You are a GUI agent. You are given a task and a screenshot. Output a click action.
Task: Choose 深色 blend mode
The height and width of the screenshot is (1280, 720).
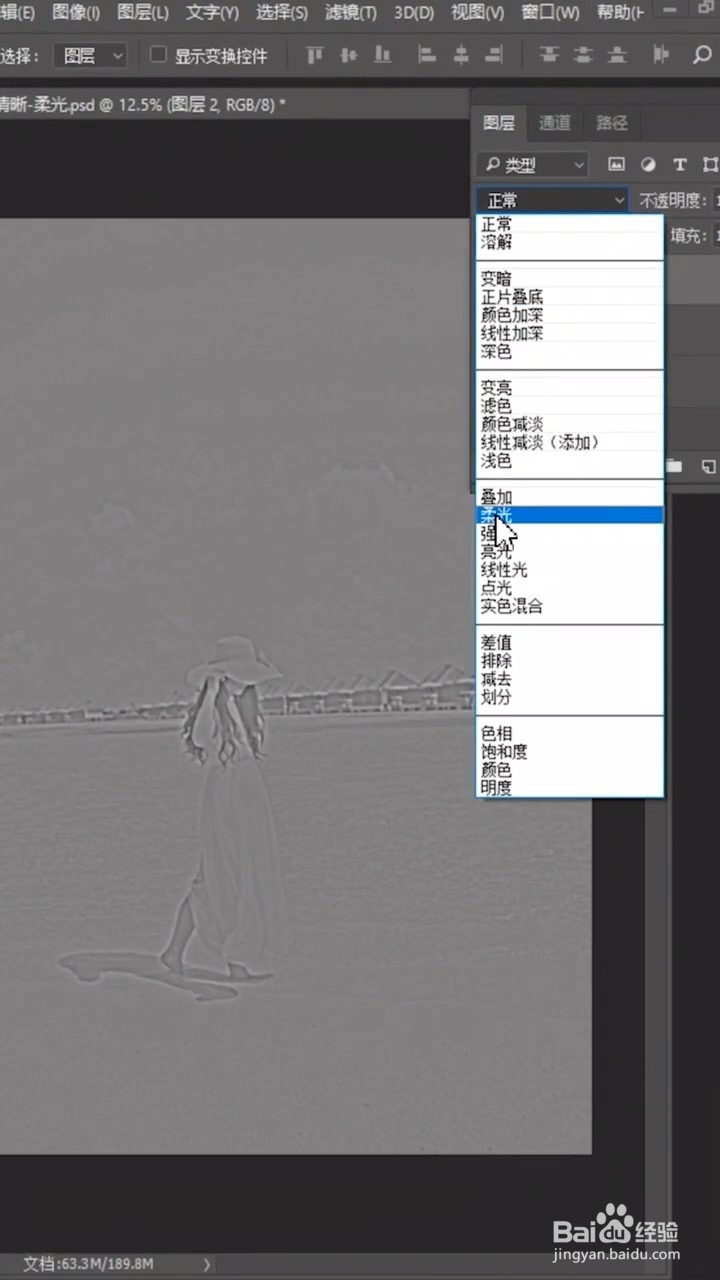click(x=568, y=352)
